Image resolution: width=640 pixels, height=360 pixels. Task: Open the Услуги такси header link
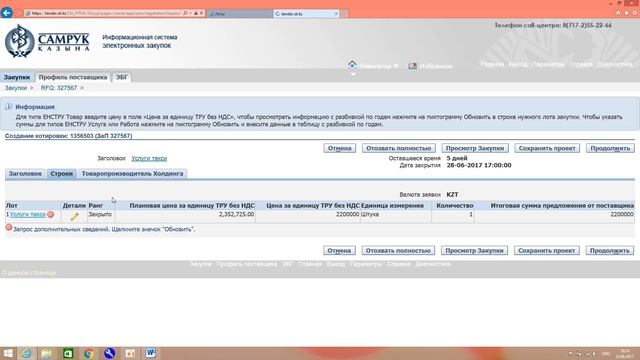click(149, 158)
